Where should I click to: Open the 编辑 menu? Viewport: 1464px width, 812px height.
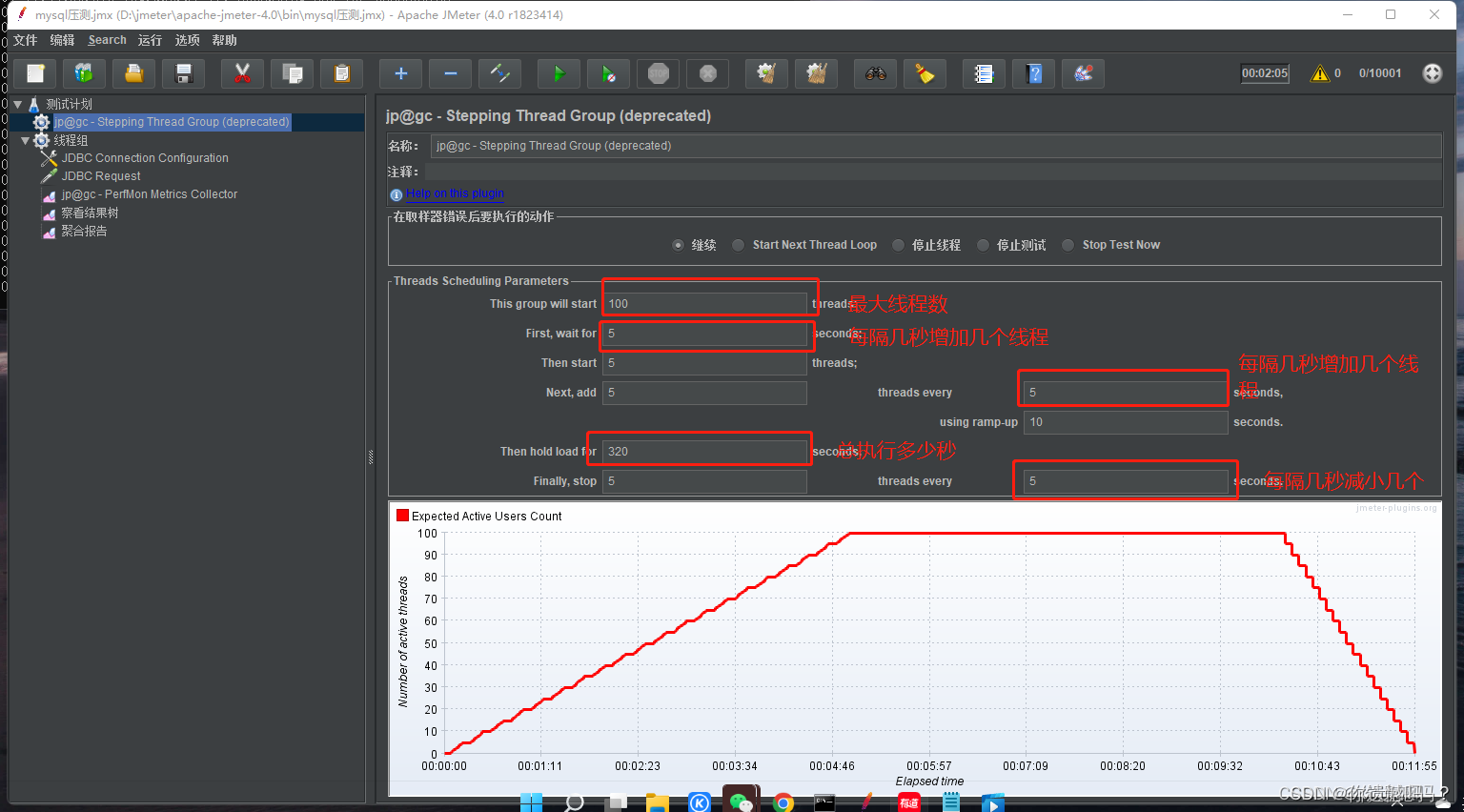tap(62, 40)
